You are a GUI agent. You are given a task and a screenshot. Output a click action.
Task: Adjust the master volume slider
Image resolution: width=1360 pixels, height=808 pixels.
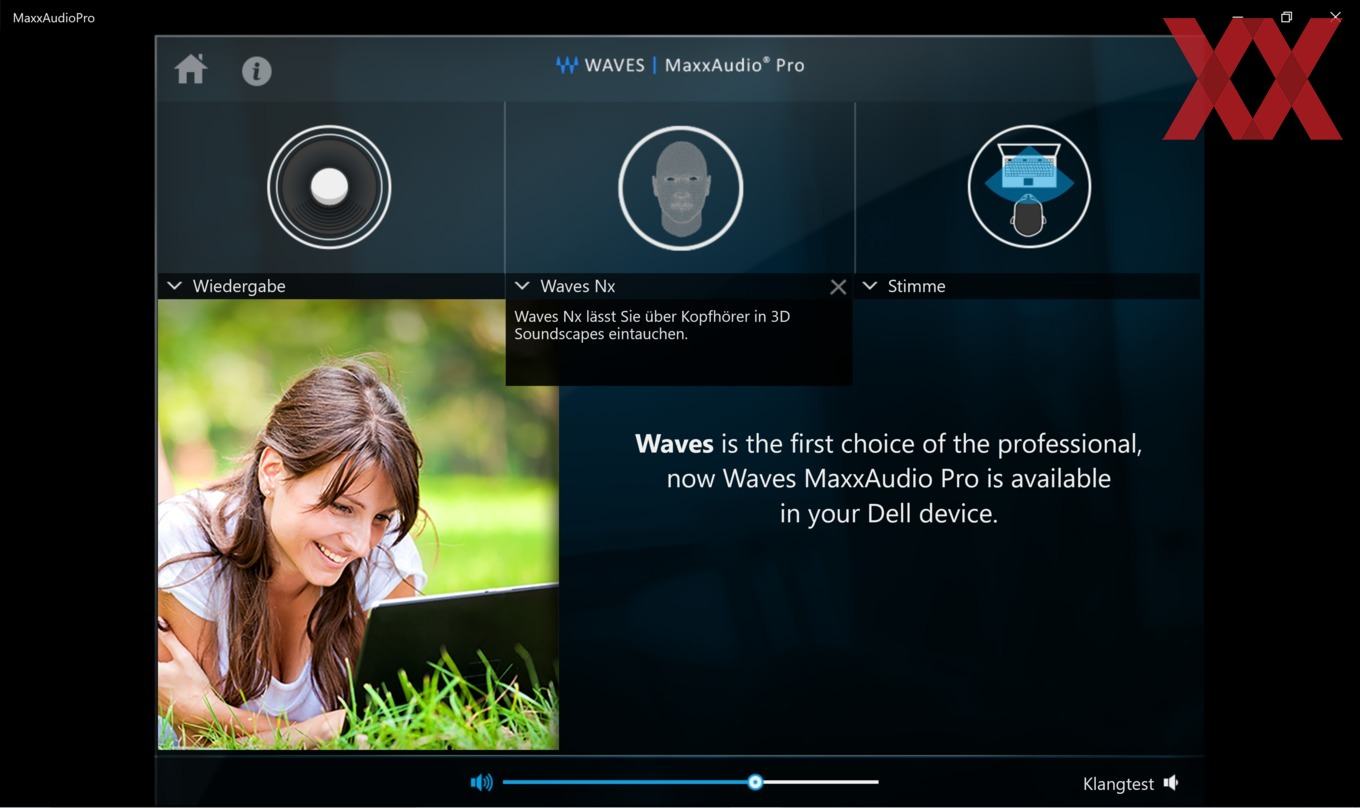click(x=690, y=782)
